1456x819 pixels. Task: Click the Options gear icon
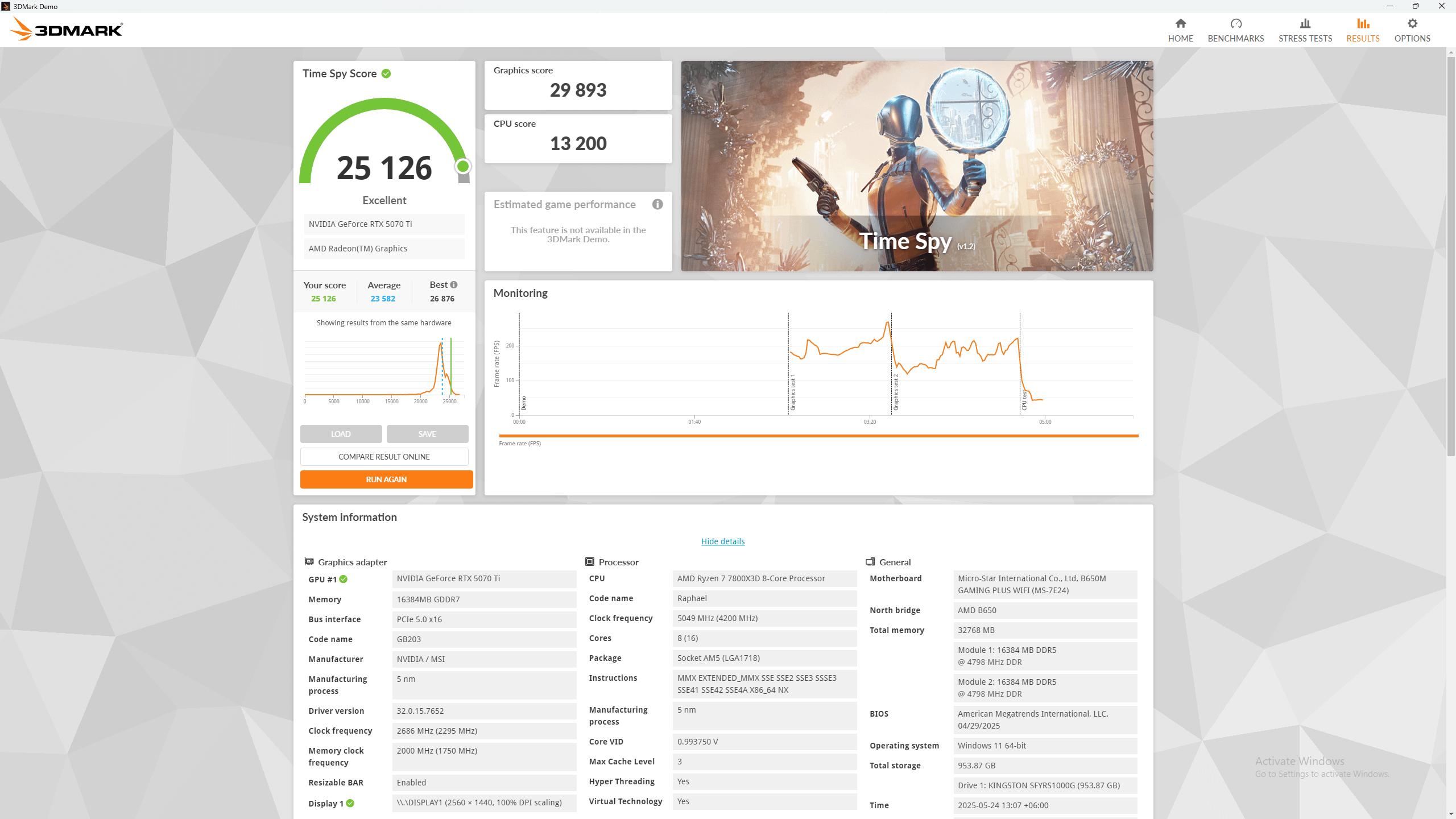tap(1412, 23)
